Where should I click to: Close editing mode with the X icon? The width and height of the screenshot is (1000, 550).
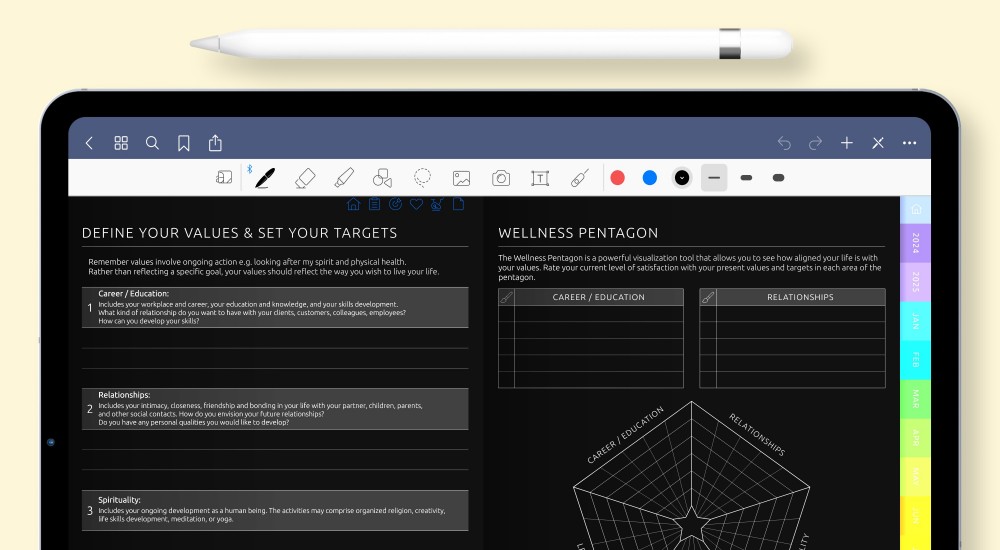point(878,143)
